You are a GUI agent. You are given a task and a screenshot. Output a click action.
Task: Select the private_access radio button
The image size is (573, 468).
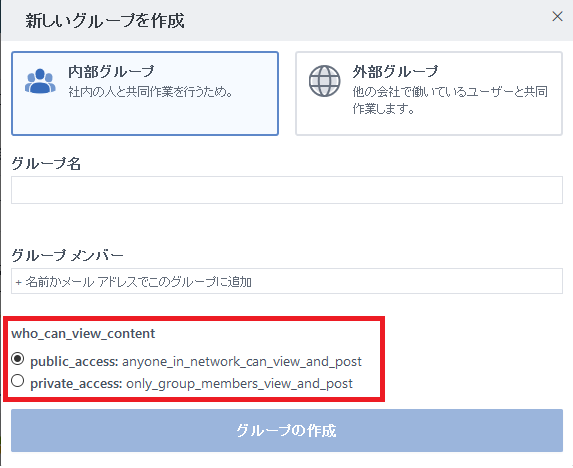click(x=17, y=381)
